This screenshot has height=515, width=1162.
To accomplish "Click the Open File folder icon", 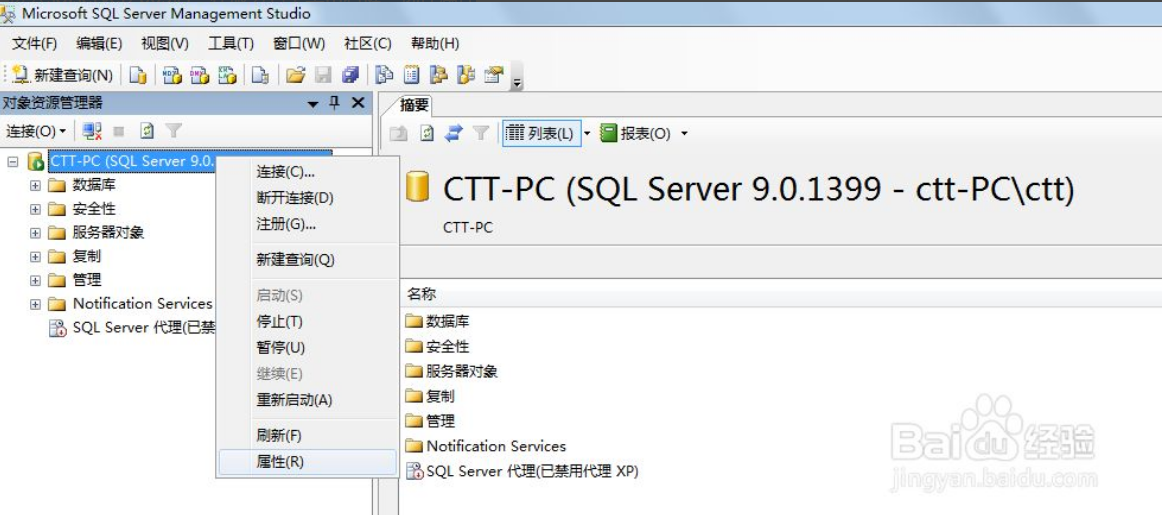I will (296, 75).
